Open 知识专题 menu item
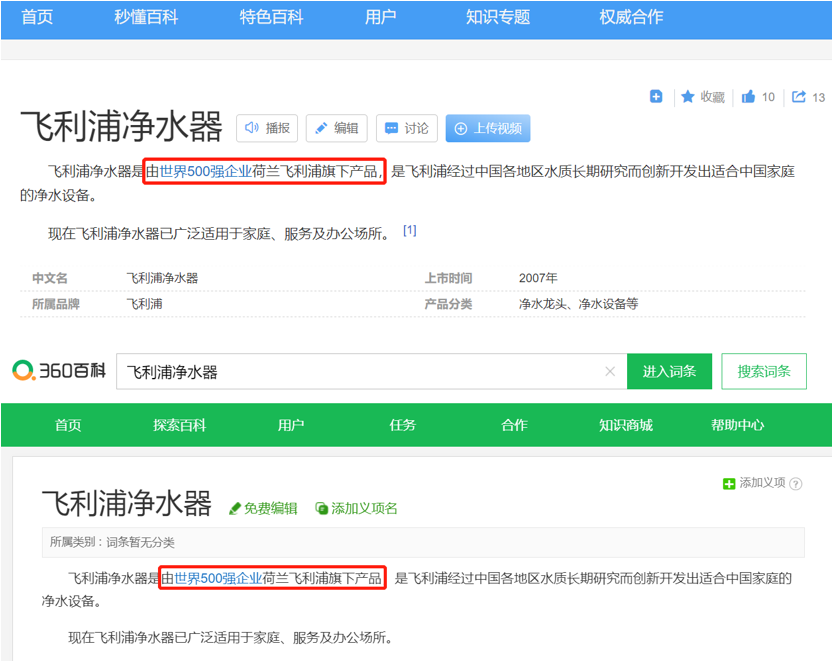 (498, 17)
